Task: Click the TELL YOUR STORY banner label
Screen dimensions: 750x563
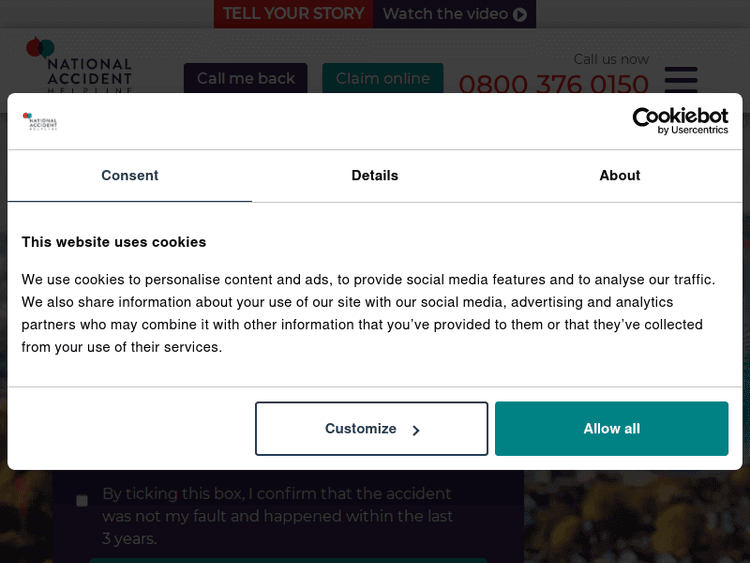Action: pyautogui.click(x=293, y=14)
